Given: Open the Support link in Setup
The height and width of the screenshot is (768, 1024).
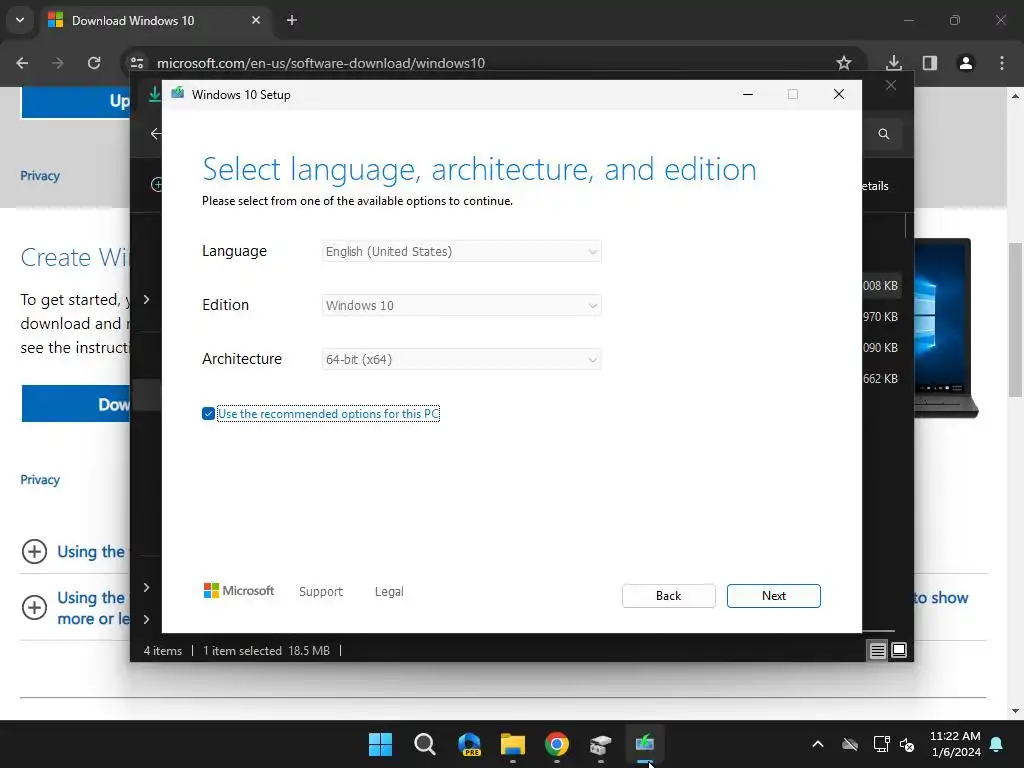Looking at the screenshot, I should tap(321, 592).
